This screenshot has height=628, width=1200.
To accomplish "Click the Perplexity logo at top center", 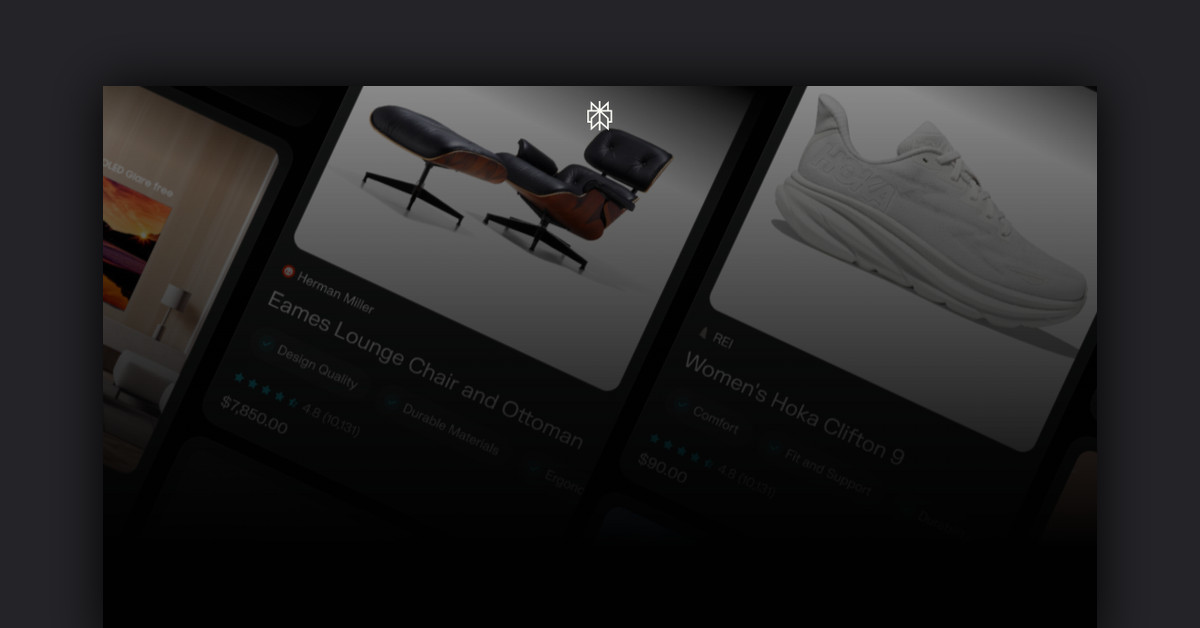I will tap(599, 116).
